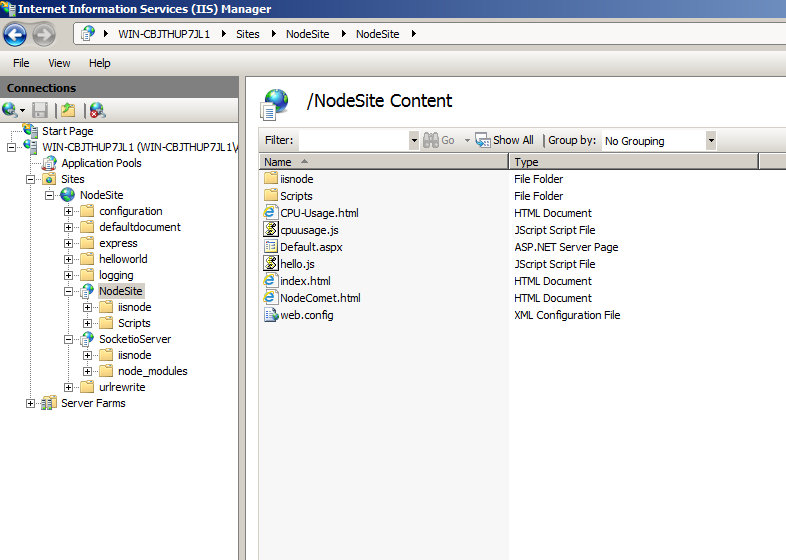Viewport: 786px width, 560px height.
Task: Click the Up folder icon in Connections toolbar
Action: (68, 110)
